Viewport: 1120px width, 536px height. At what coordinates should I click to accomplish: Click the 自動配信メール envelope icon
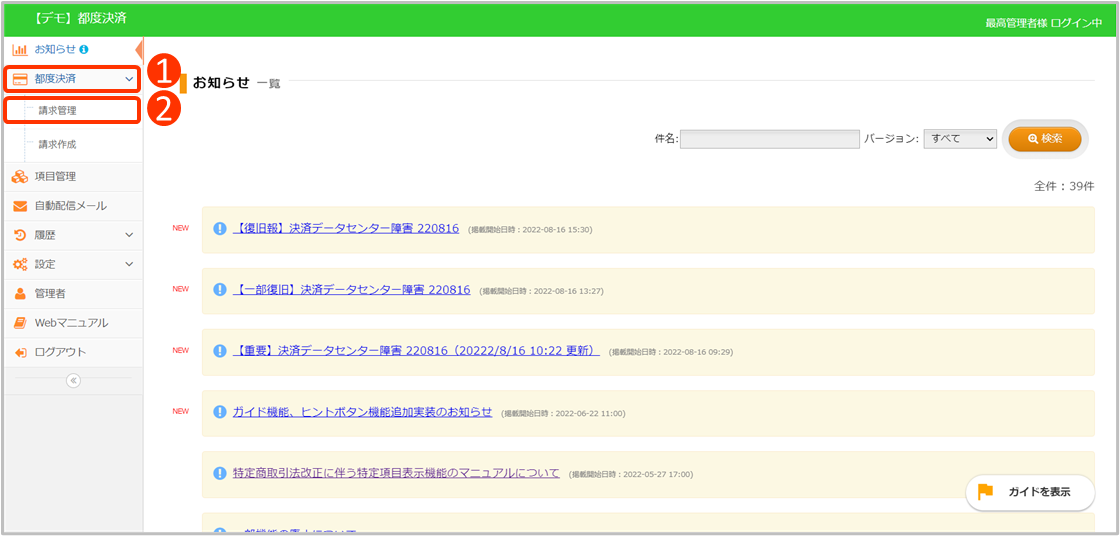tap(20, 206)
